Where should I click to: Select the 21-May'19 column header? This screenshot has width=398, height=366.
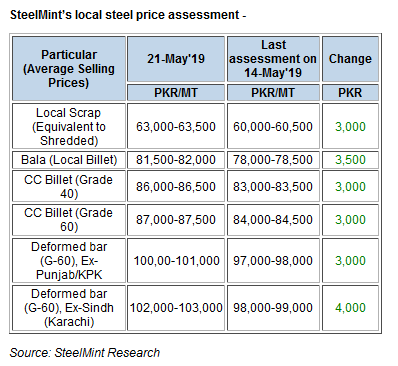click(x=176, y=59)
